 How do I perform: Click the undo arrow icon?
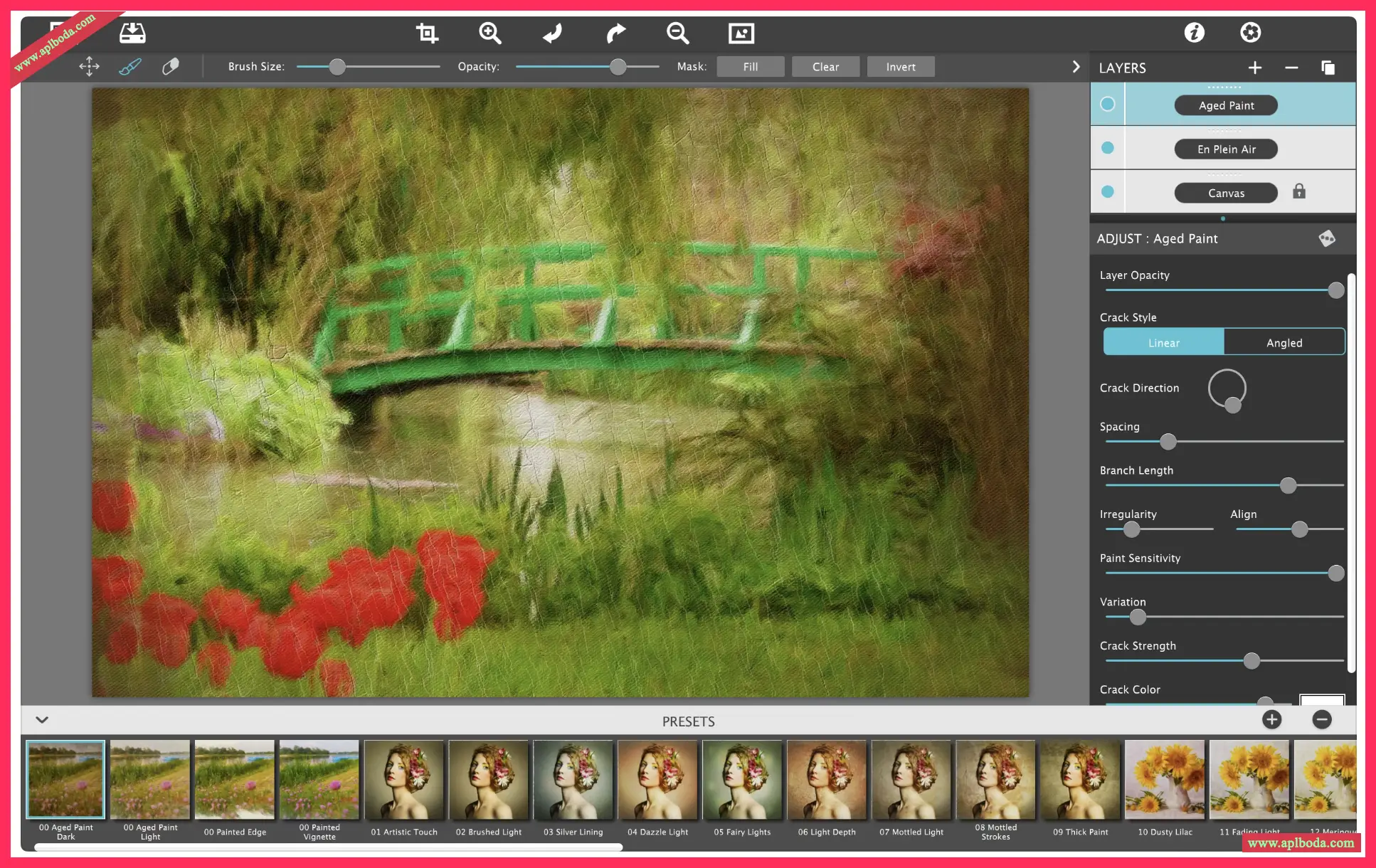(552, 33)
